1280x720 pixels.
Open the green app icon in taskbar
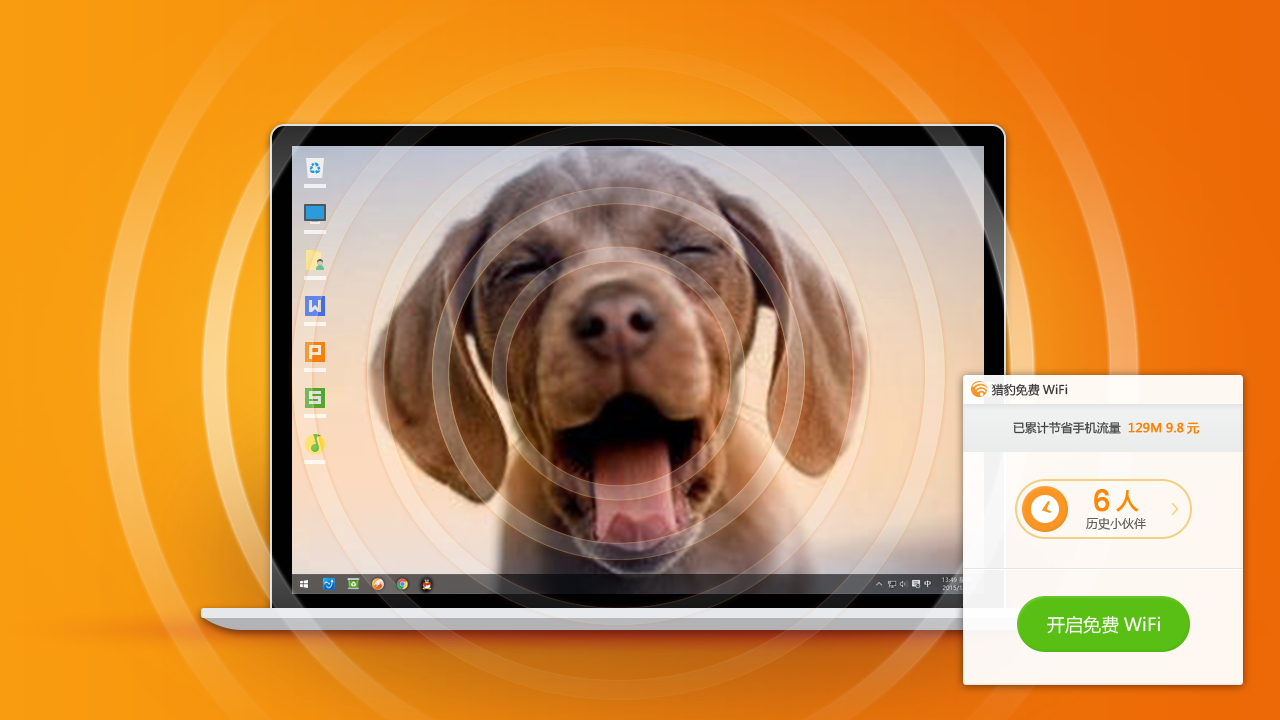coord(353,584)
